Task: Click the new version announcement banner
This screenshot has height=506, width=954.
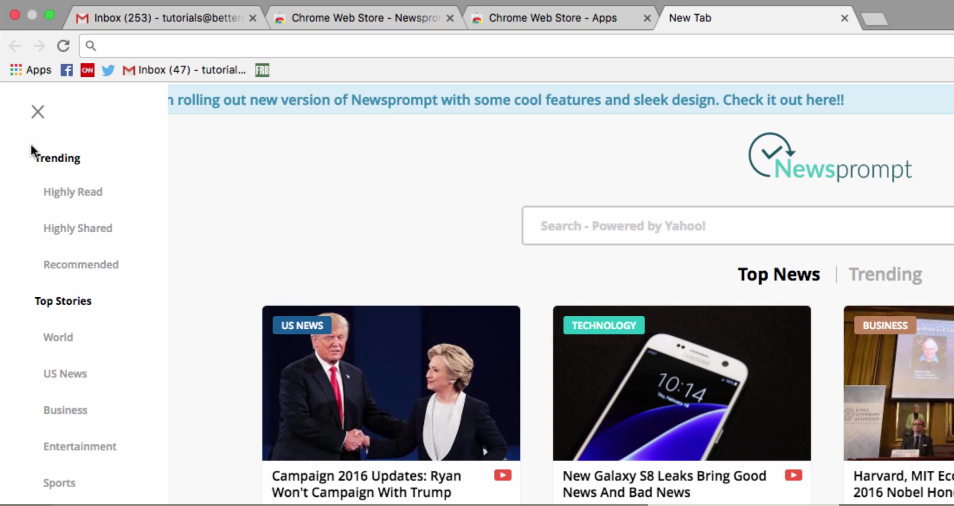Action: [561, 100]
